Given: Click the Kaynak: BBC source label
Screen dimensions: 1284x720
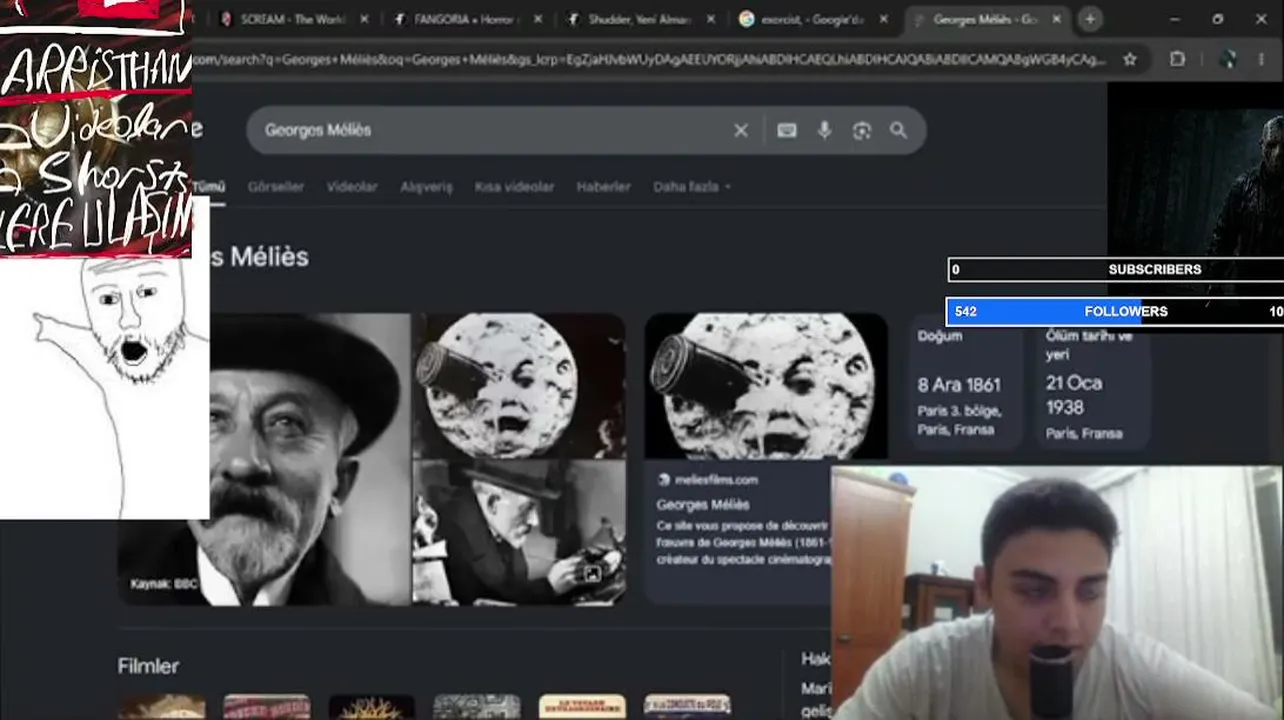Looking at the screenshot, I should click(x=164, y=584).
